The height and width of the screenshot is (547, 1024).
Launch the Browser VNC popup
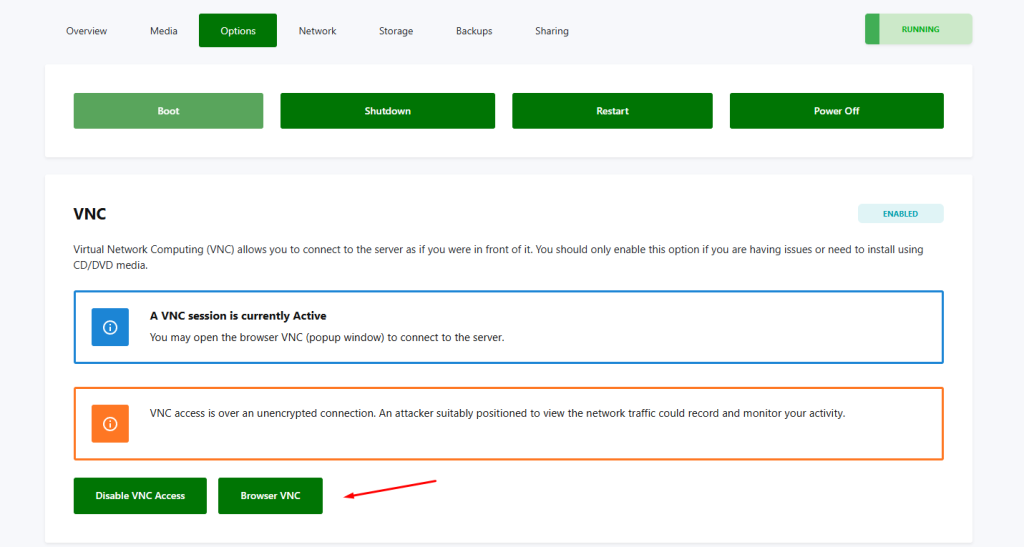pyautogui.click(x=270, y=495)
